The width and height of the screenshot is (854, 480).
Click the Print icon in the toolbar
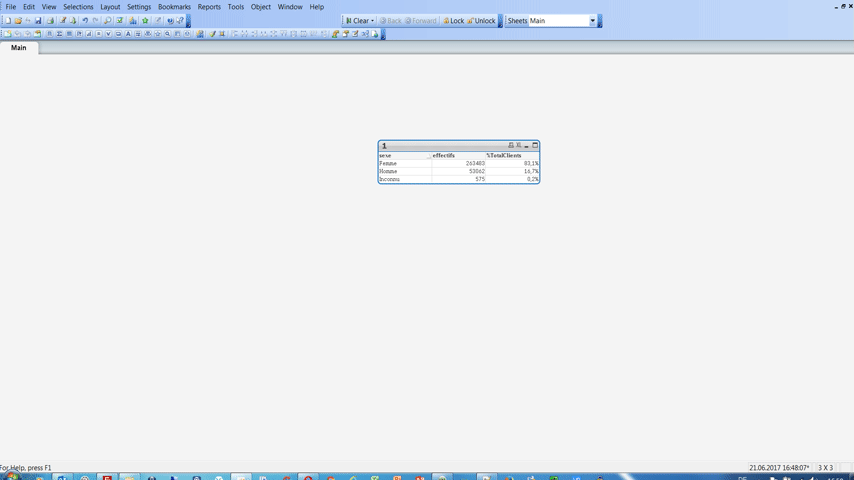click(x=50, y=21)
